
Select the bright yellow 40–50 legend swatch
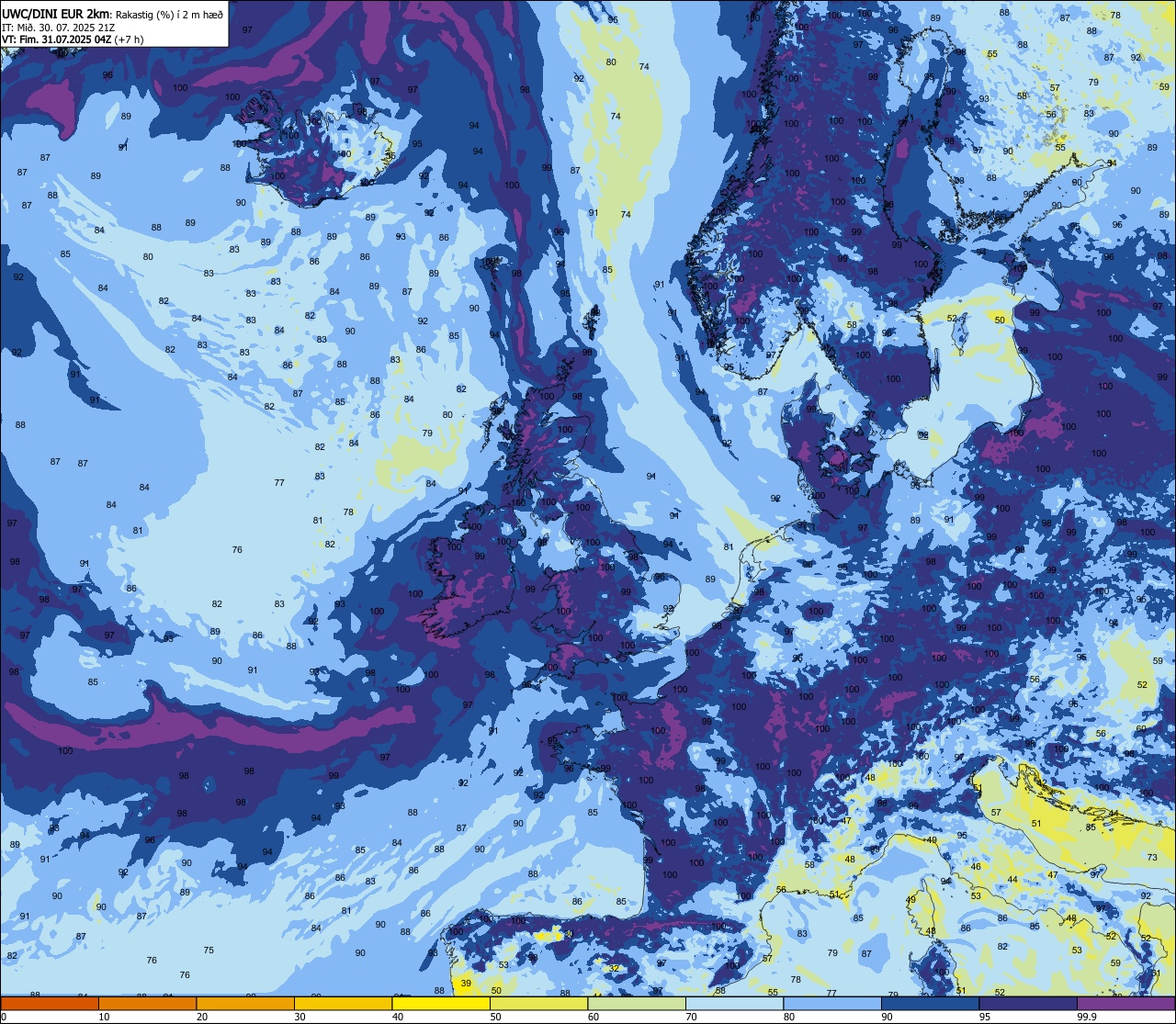441,1003
